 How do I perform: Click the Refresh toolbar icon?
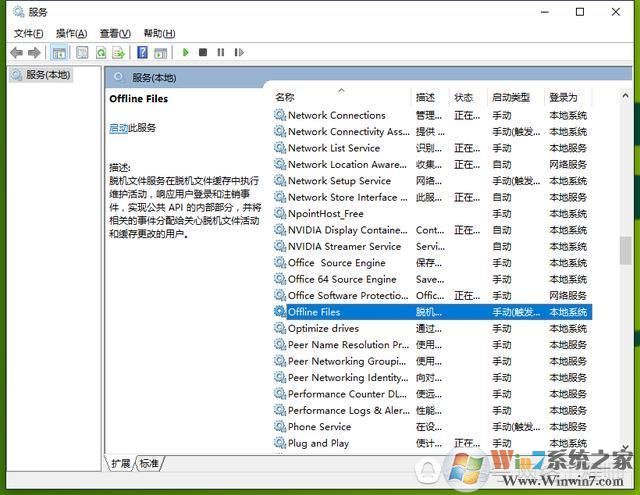coord(101,52)
